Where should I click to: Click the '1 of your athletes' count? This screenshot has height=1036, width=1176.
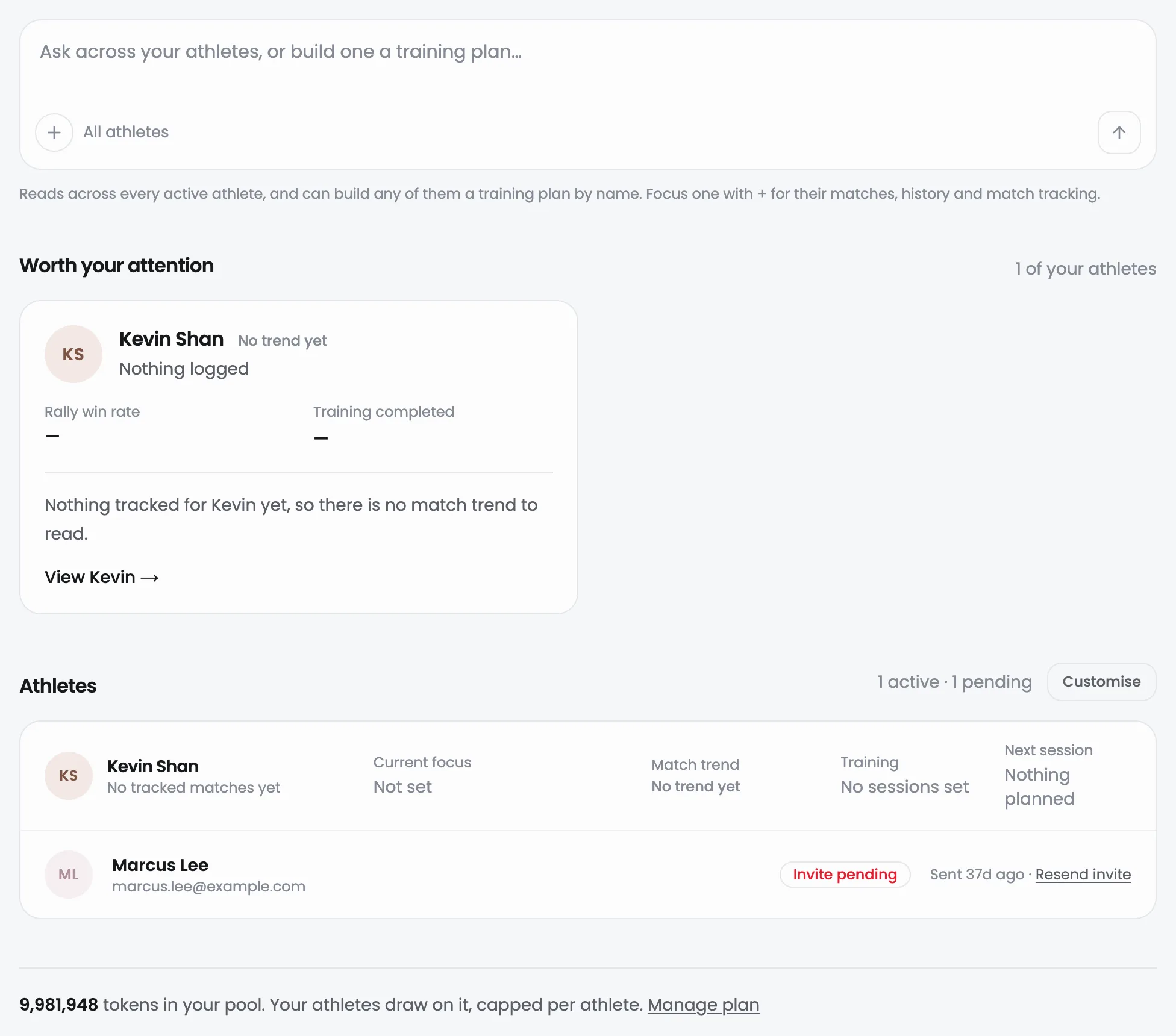[x=1086, y=269]
